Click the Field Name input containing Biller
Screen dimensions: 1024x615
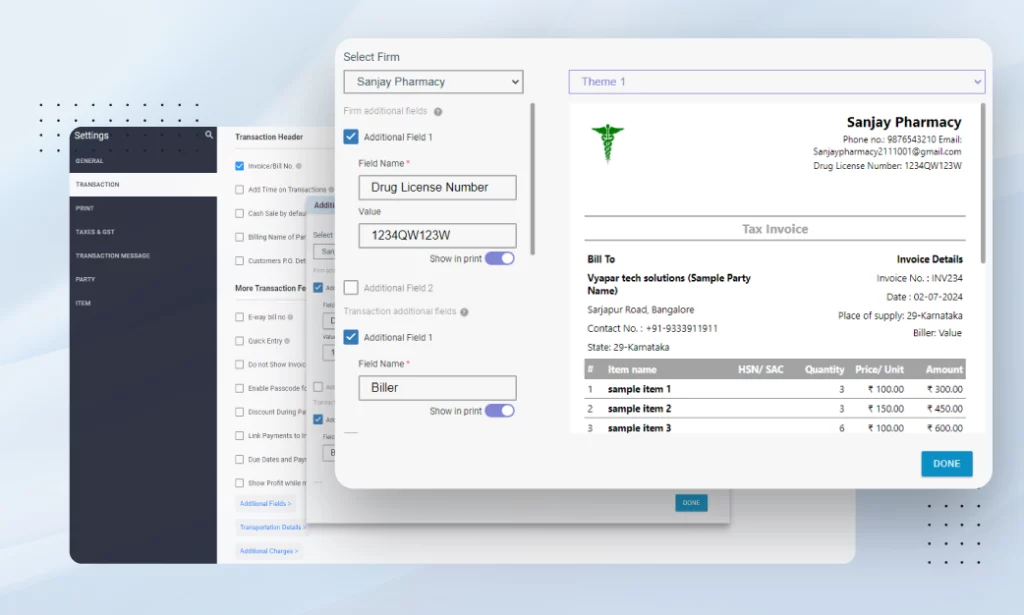pos(437,387)
